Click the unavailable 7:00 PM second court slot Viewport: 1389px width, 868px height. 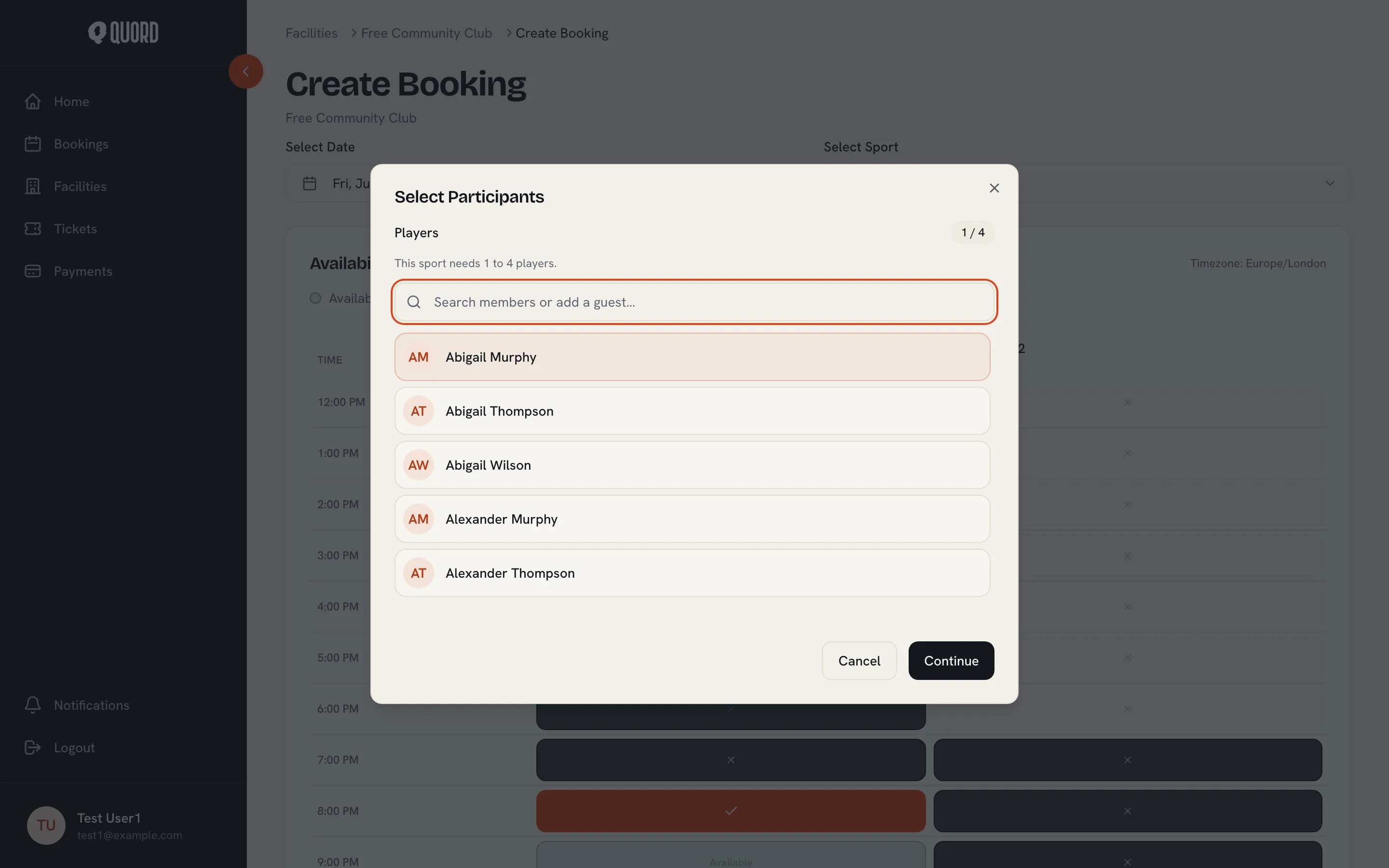click(x=1128, y=760)
